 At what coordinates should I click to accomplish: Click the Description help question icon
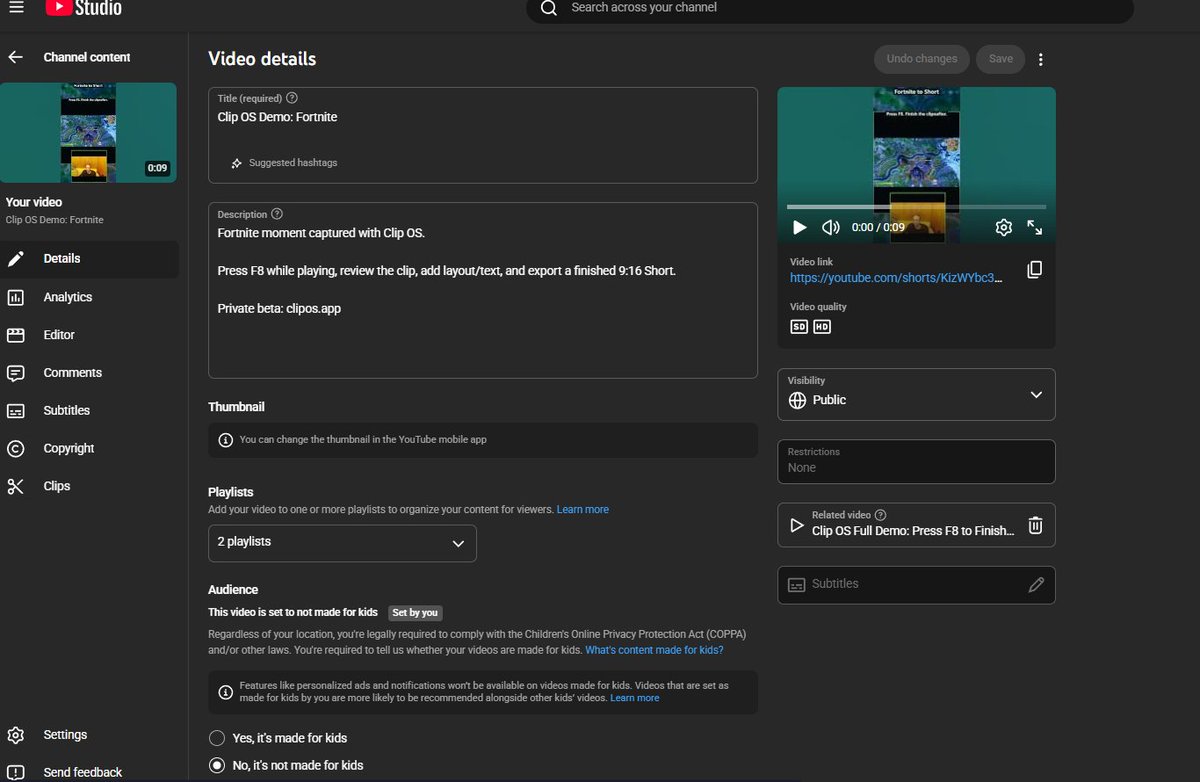[277, 214]
